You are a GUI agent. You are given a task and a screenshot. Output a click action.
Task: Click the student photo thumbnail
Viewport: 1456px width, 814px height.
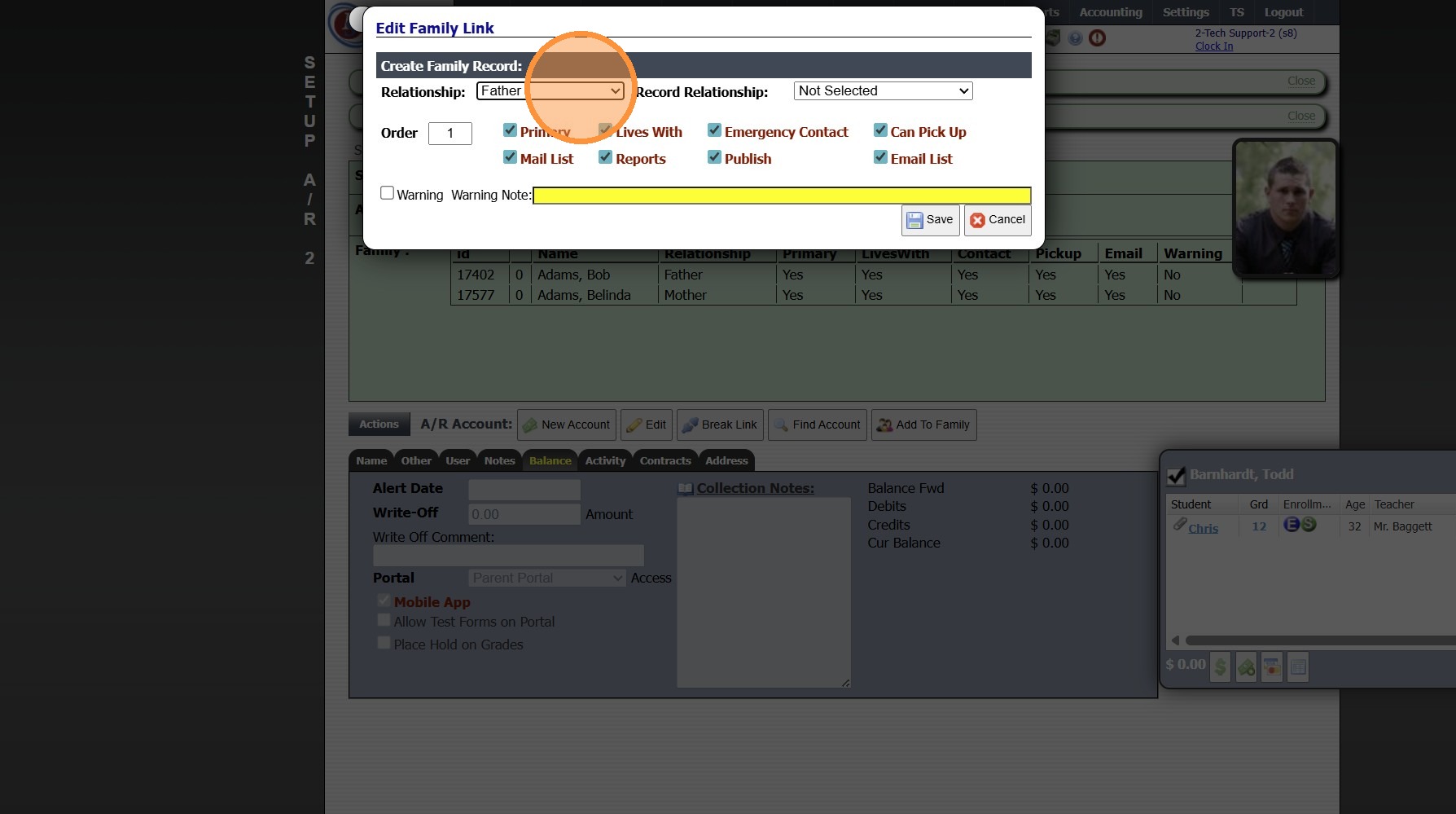pos(1286,209)
